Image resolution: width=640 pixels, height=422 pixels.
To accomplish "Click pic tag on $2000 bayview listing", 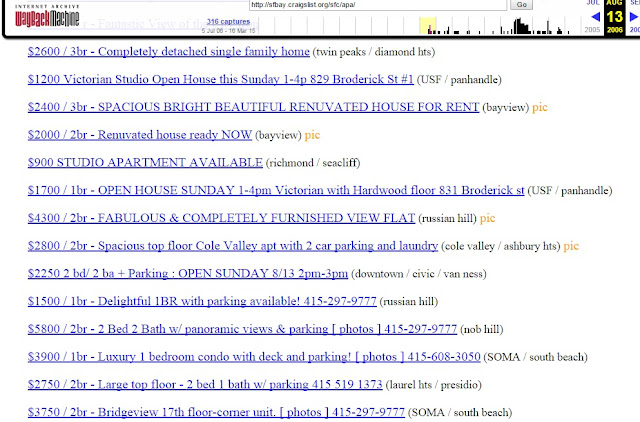I will coord(312,135).
